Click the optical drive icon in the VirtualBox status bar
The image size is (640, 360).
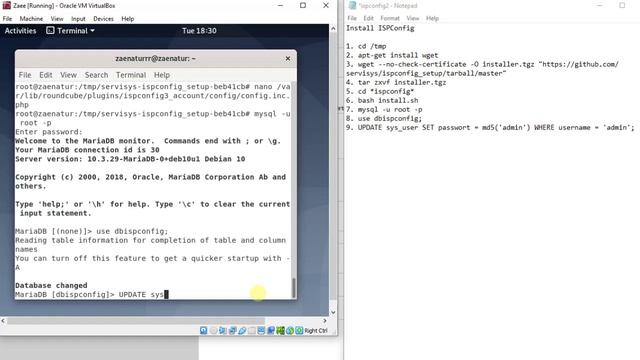(x=213, y=331)
